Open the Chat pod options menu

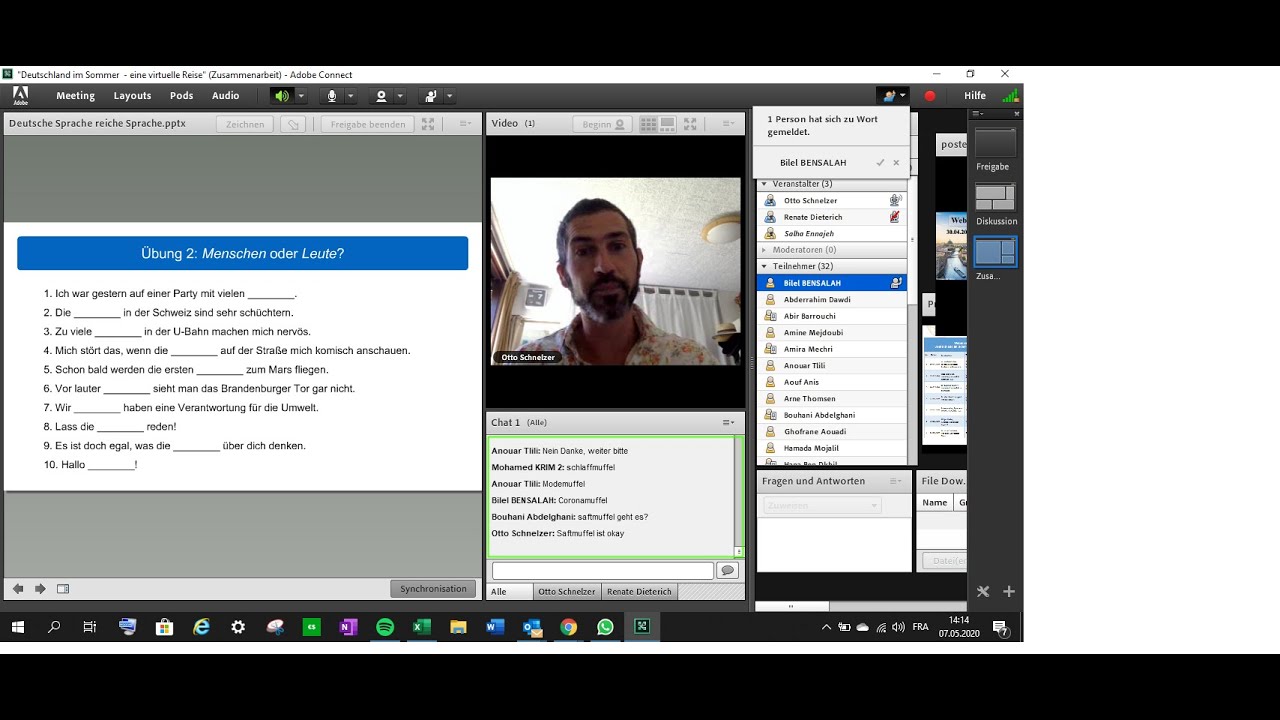coord(729,422)
